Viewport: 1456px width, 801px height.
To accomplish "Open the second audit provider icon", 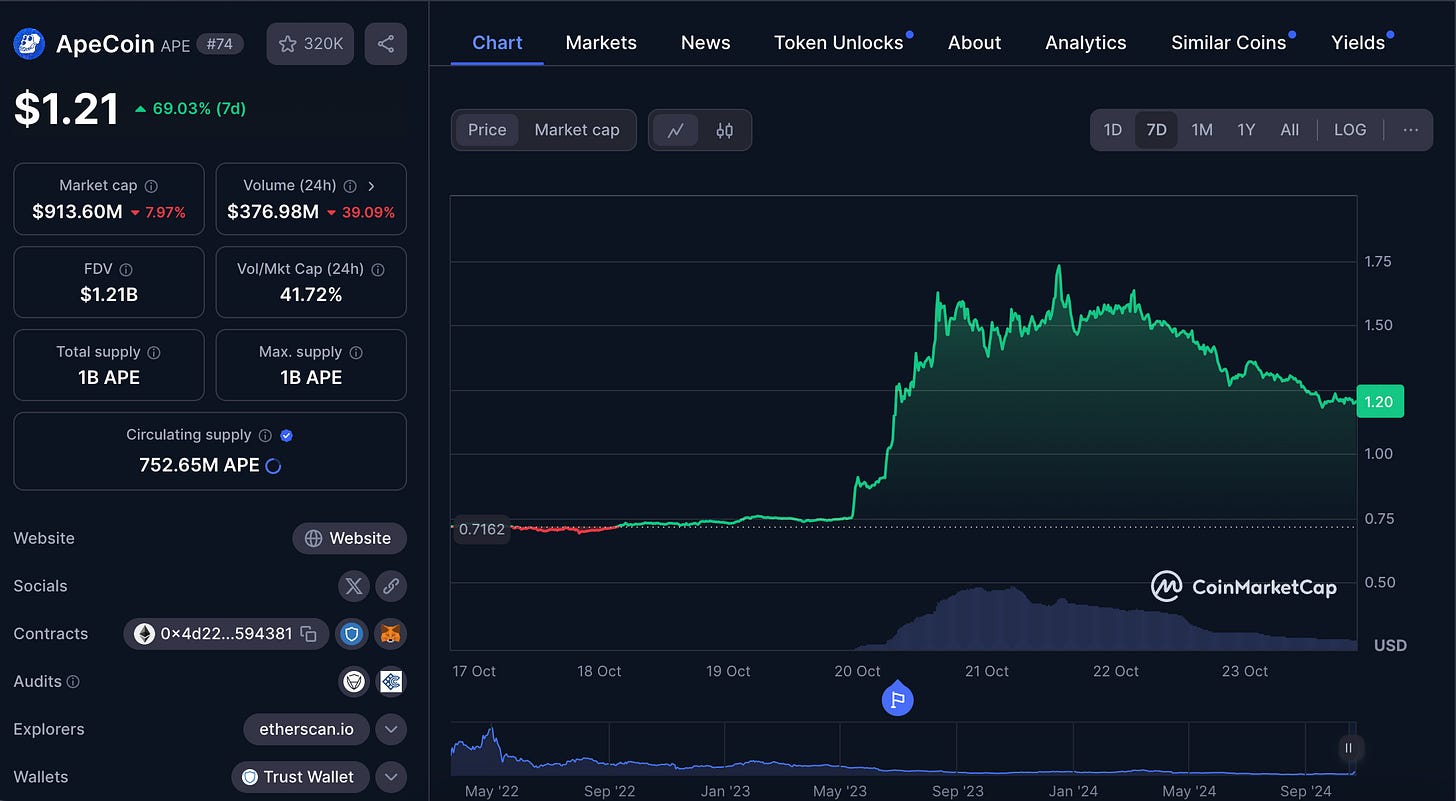I will [391, 681].
